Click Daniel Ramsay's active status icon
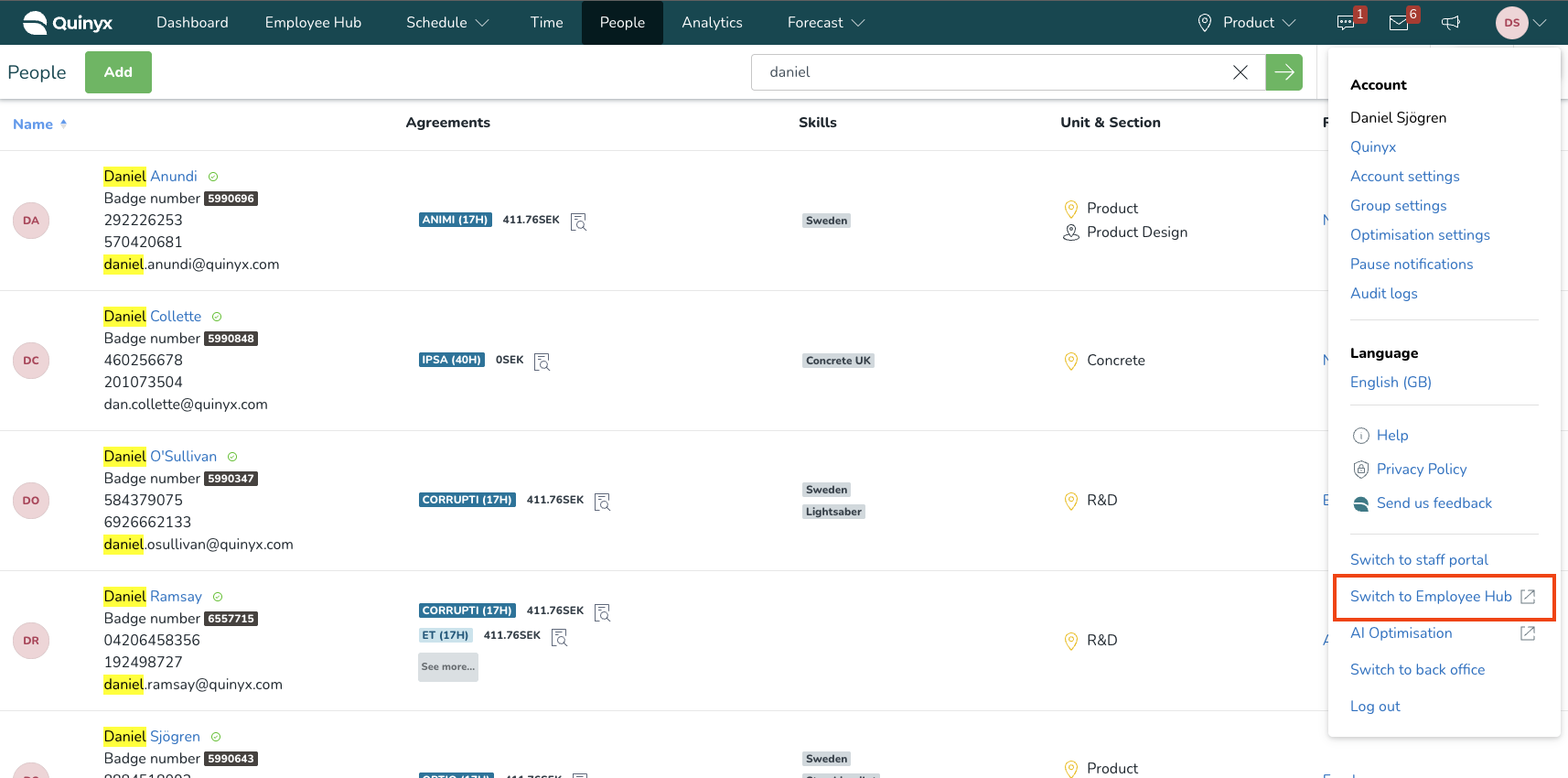Viewport: 1568px width, 778px height. pos(218,597)
